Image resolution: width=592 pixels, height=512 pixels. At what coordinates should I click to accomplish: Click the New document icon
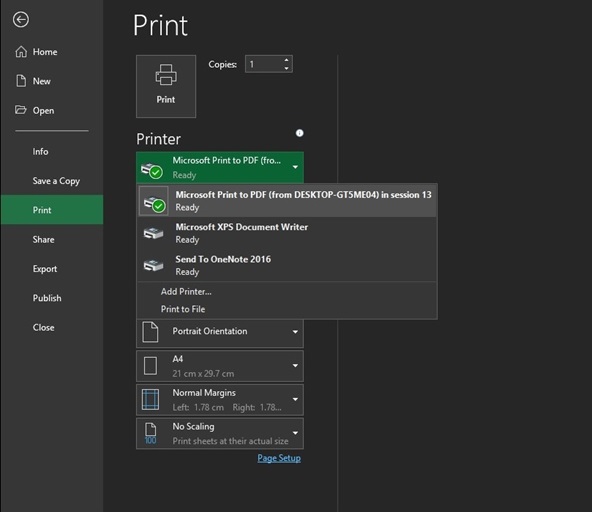21,81
